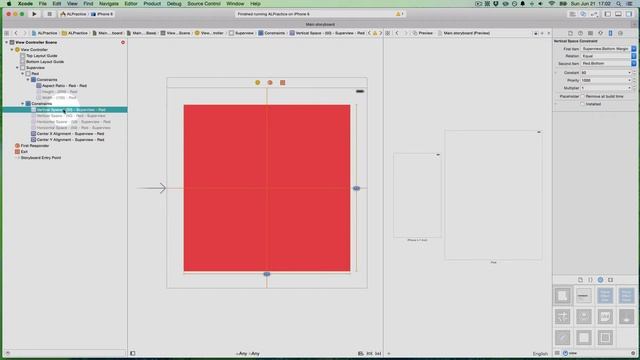The image size is (640, 360).
Task: Open the Identity inspector tab
Action: coord(590,33)
